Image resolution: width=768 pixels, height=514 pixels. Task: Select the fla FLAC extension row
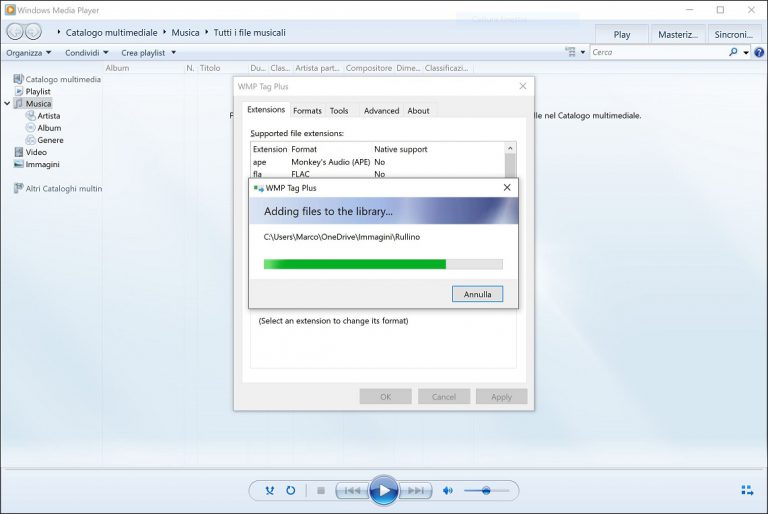pyautogui.click(x=378, y=174)
